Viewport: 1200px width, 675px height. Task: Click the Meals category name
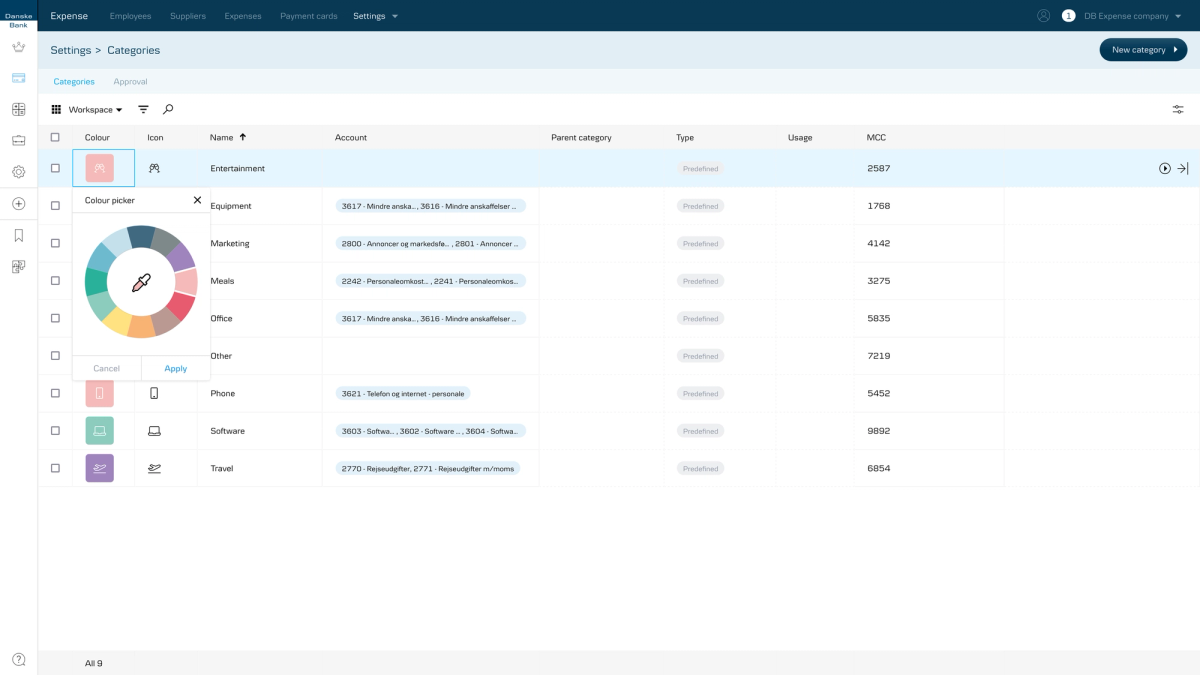point(222,281)
